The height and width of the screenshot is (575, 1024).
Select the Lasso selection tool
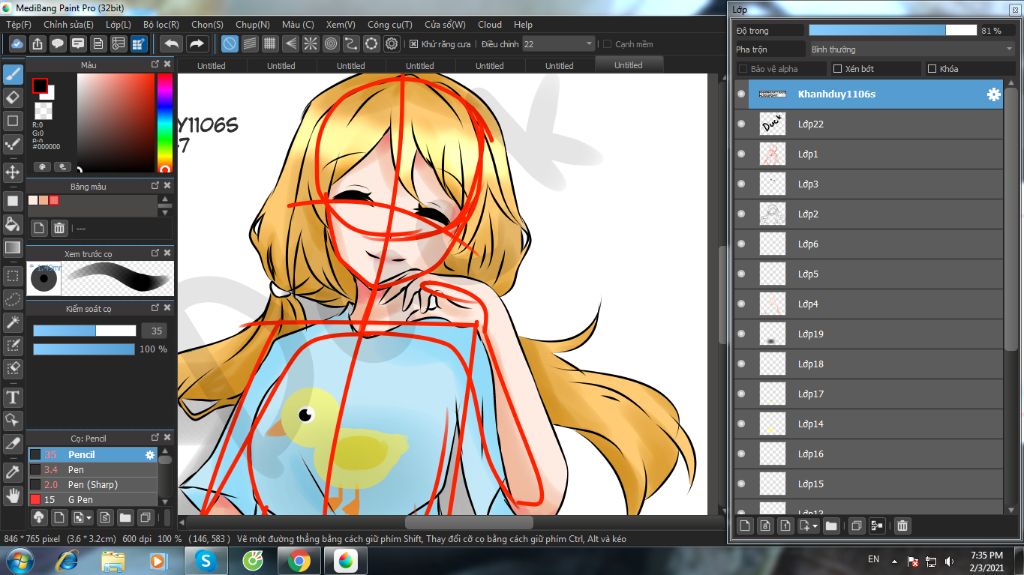[x=12, y=299]
